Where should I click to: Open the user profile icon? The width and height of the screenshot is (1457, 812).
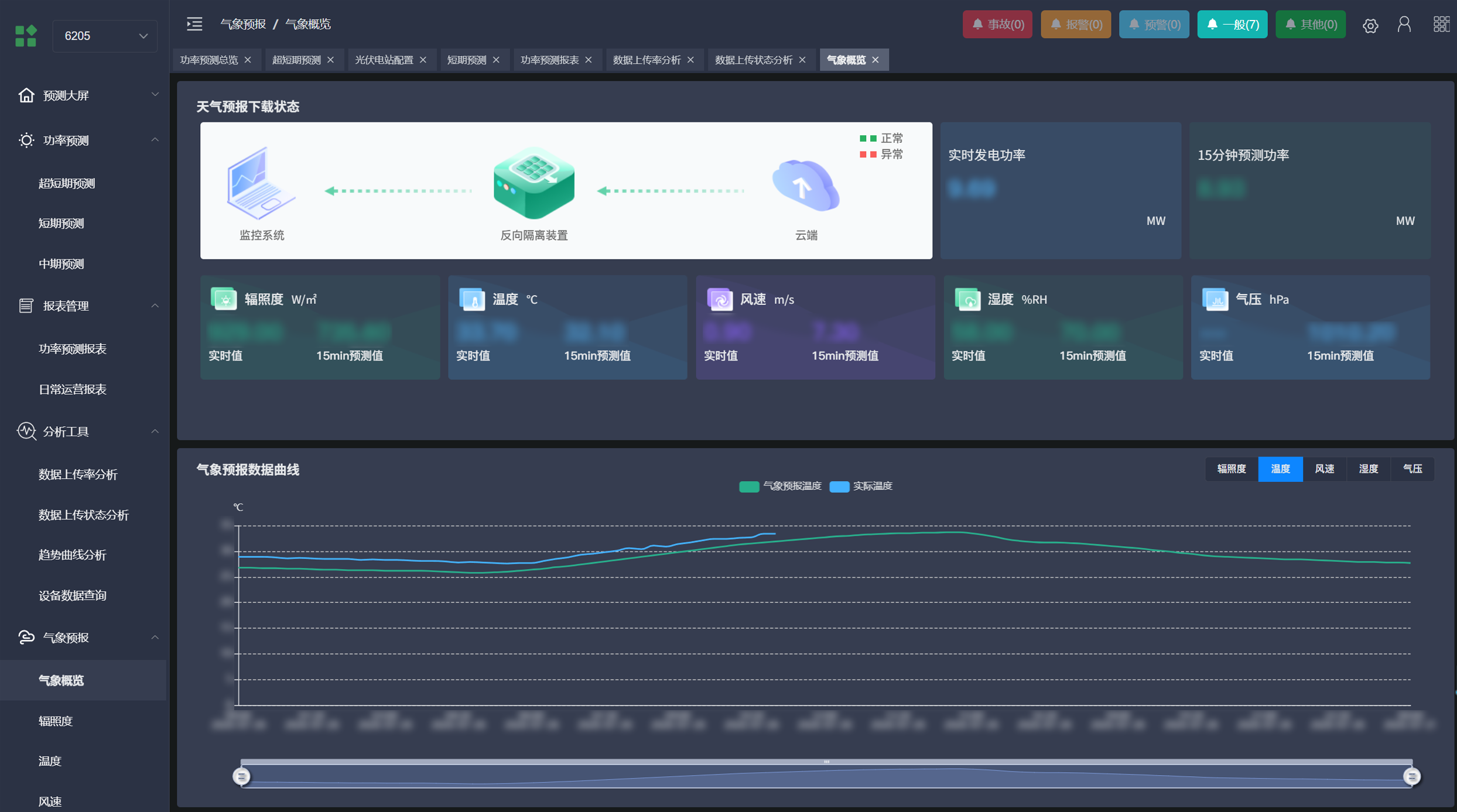1404,25
